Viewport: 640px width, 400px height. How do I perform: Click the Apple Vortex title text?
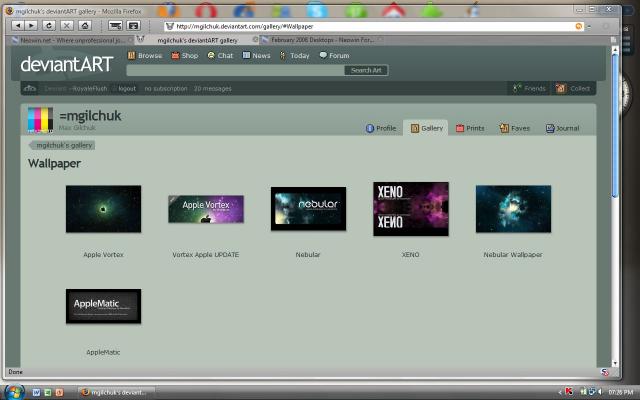click(103, 255)
